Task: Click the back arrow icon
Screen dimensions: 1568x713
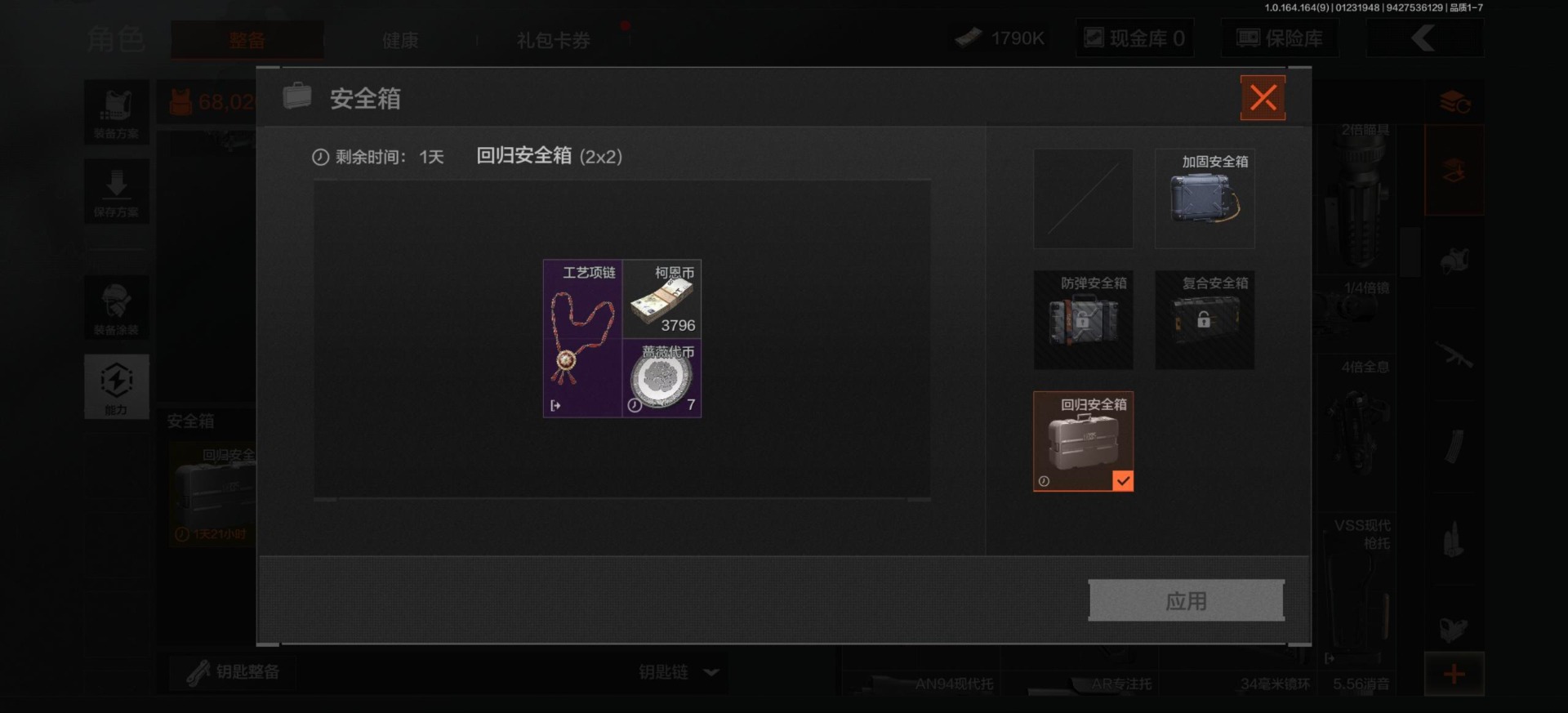Action: tap(1425, 38)
